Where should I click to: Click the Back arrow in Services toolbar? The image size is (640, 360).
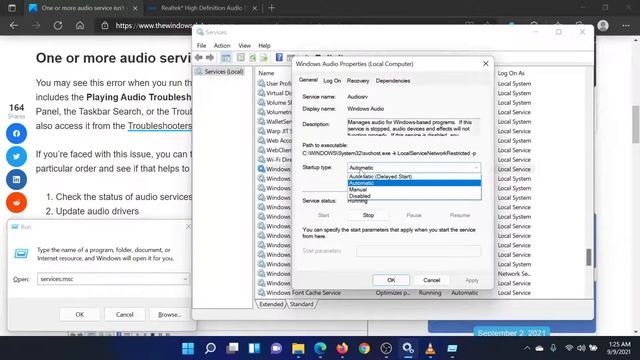tap(199, 58)
